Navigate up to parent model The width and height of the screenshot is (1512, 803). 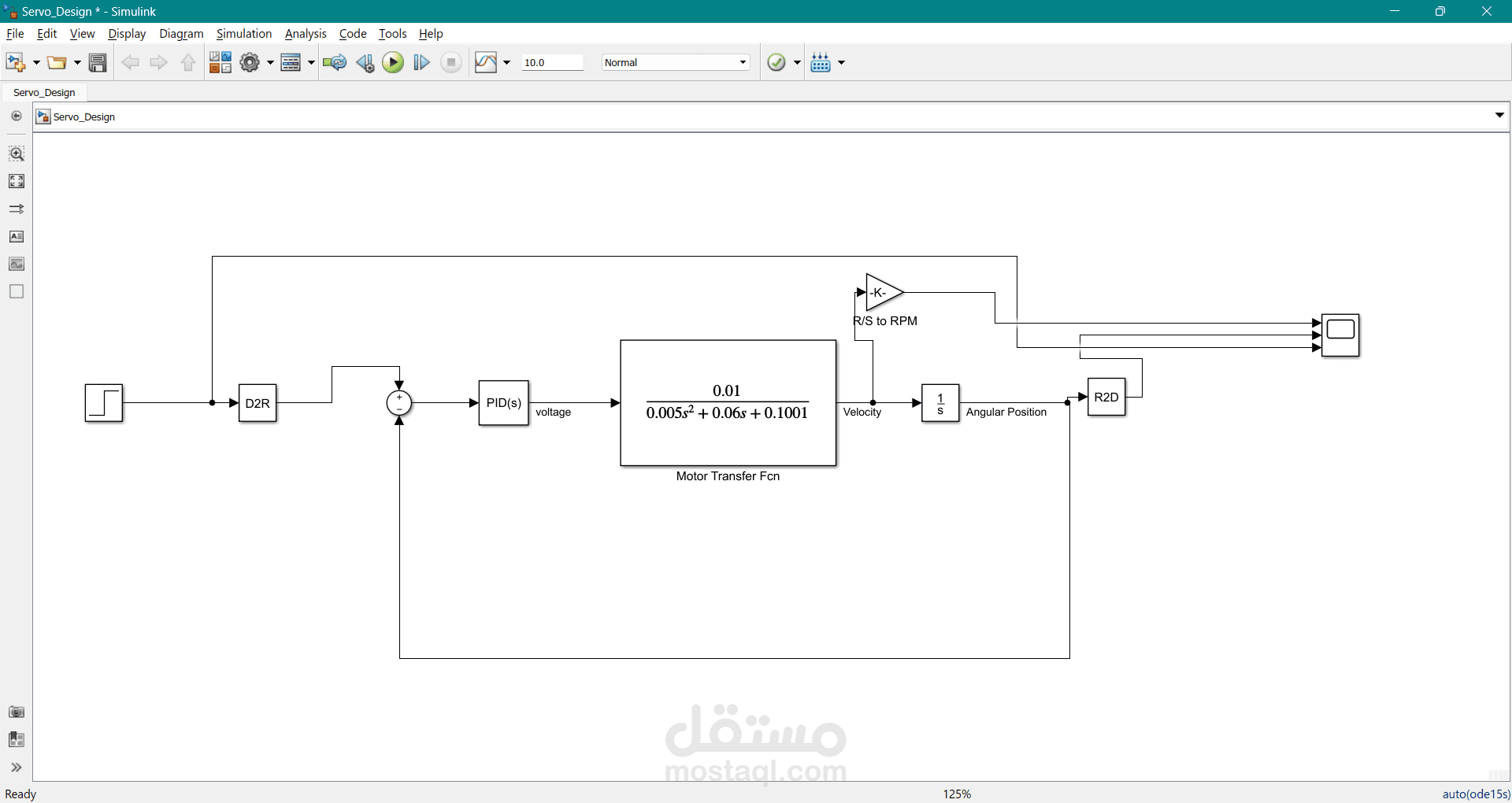click(x=187, y=62)
